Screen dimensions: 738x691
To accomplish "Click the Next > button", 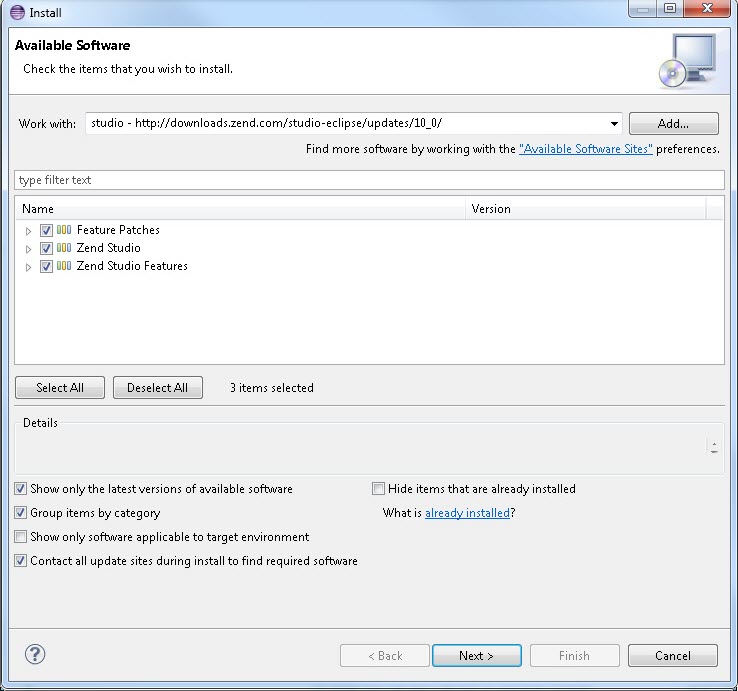I will click(476, 656).
